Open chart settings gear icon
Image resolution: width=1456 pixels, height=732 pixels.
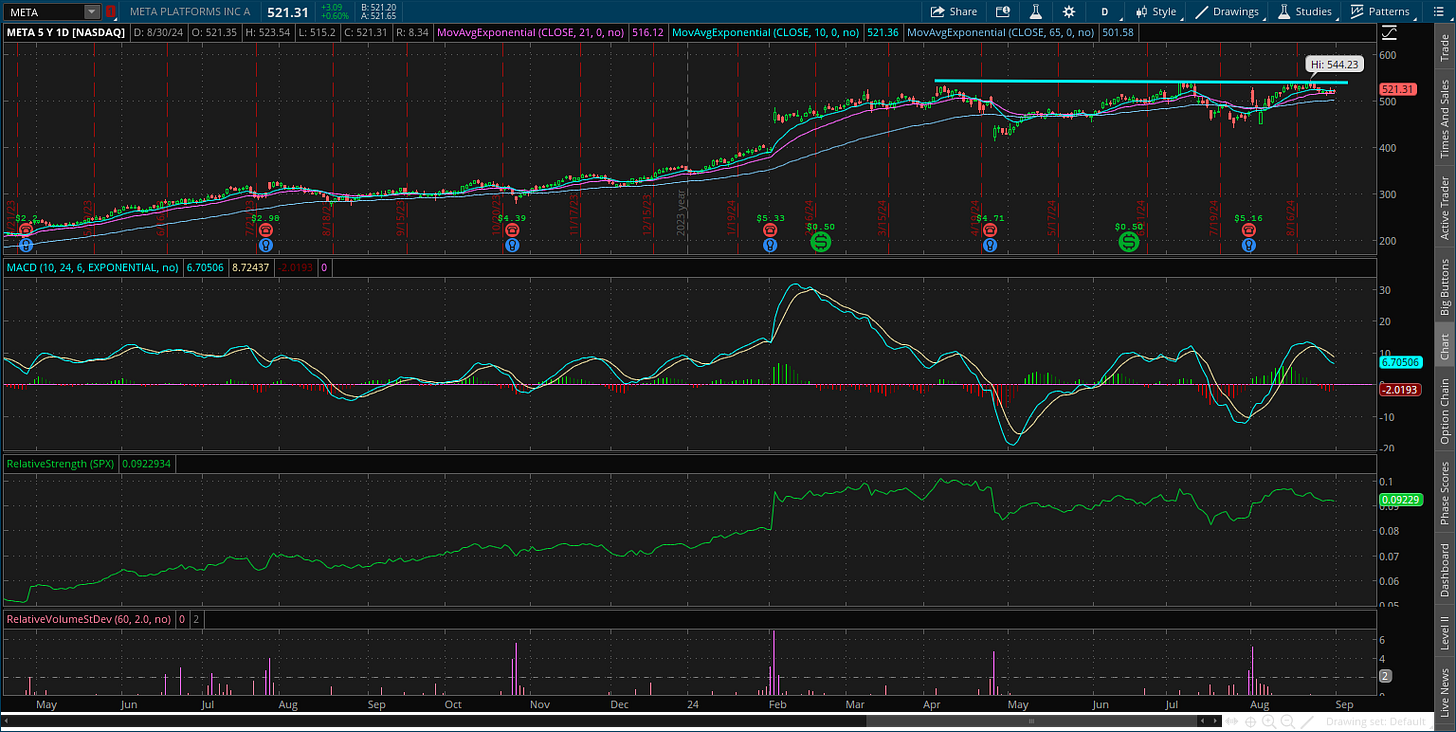click(1069, 12)
